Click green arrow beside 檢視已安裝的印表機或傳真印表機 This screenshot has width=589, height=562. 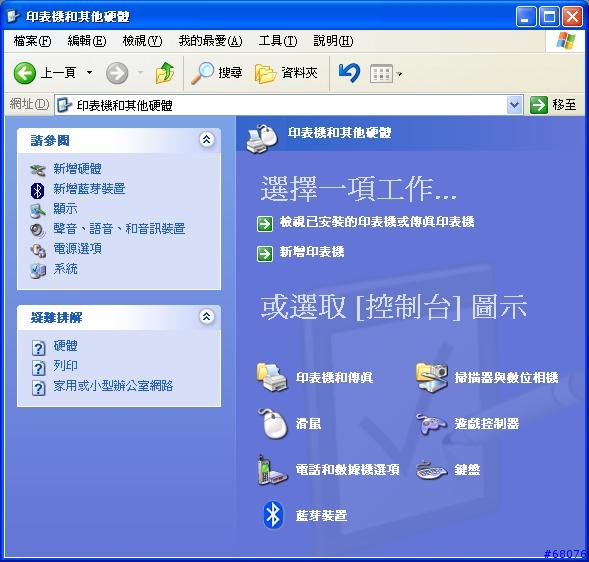point(265,224)
